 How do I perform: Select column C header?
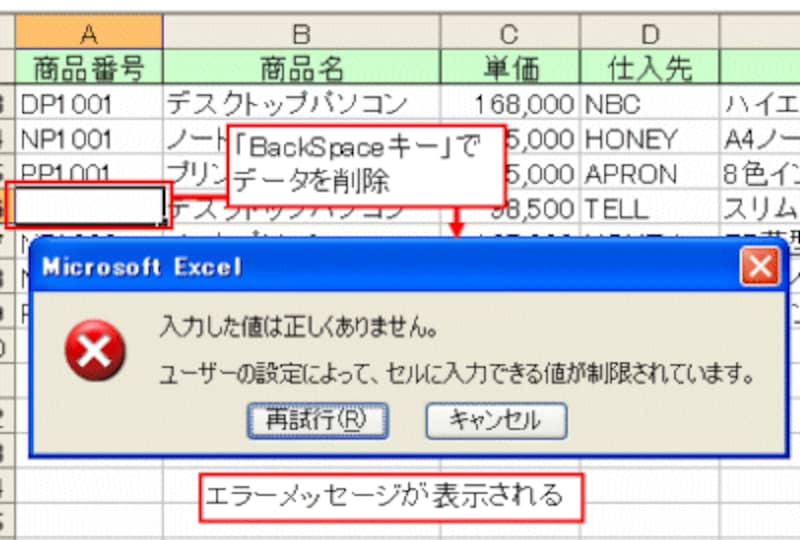[x=510, y=33]
